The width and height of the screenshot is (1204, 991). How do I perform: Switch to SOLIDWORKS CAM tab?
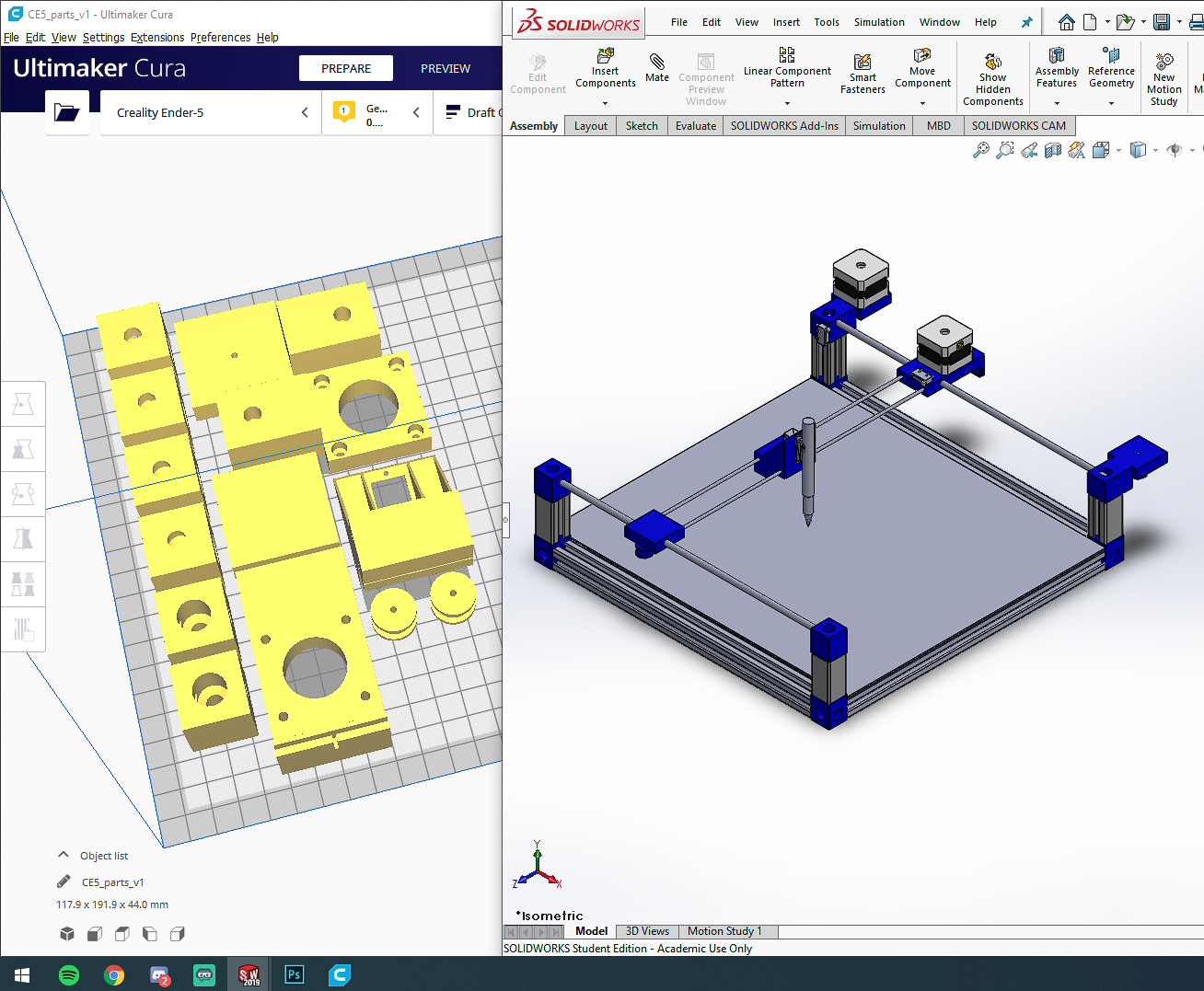click(1019, 126)
